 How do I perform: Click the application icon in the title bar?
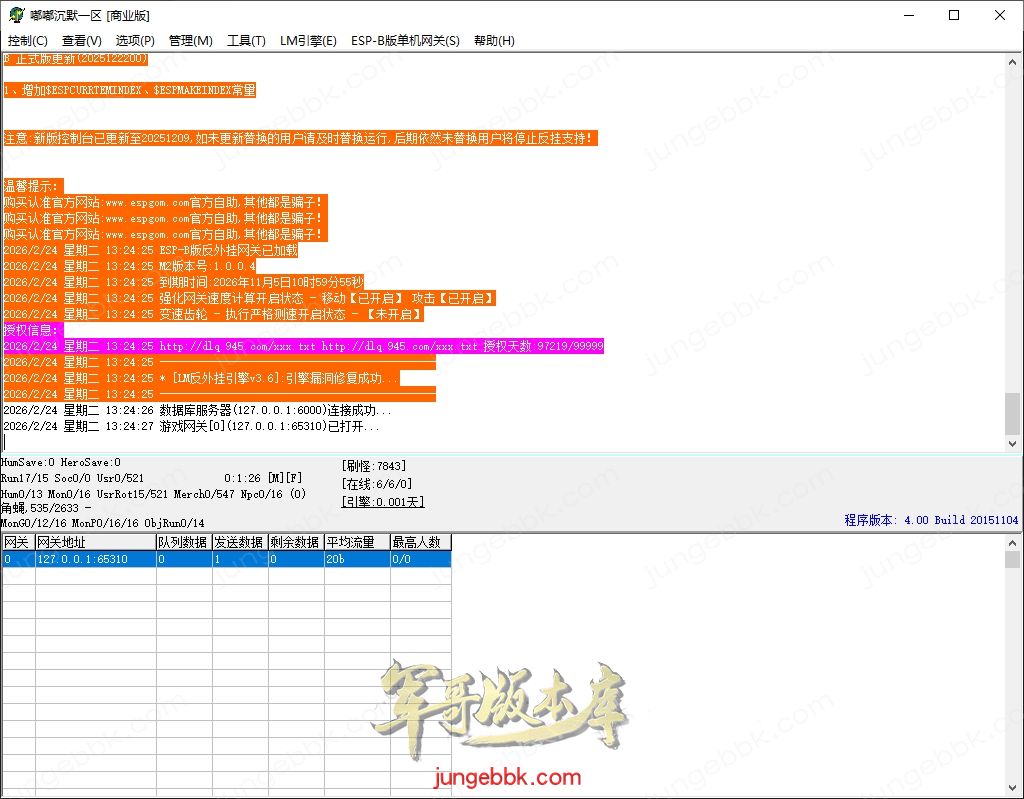pyautogui.click(x=15, y=15)
